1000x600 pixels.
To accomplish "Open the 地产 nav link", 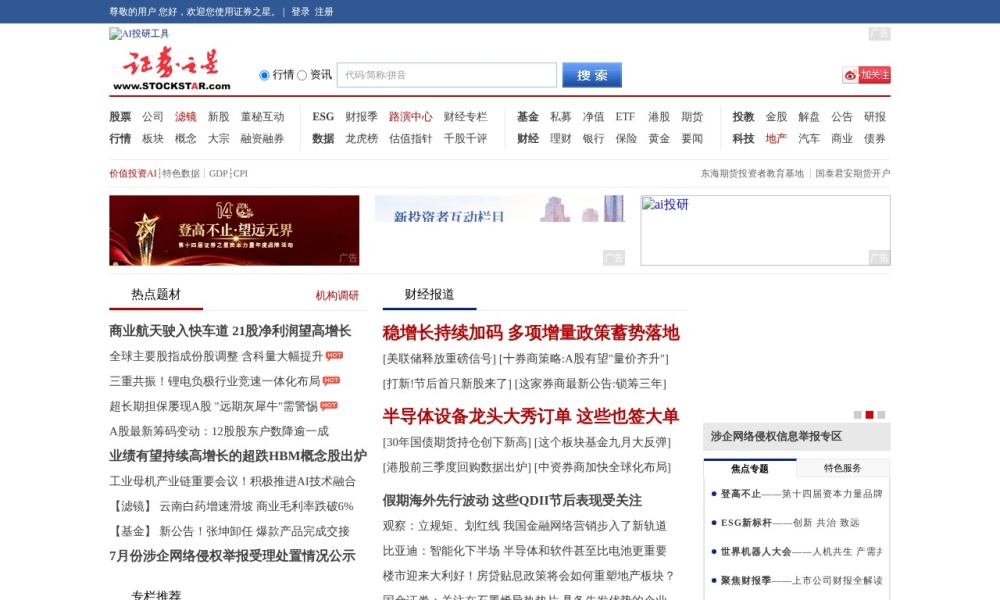I will point(776,138).
